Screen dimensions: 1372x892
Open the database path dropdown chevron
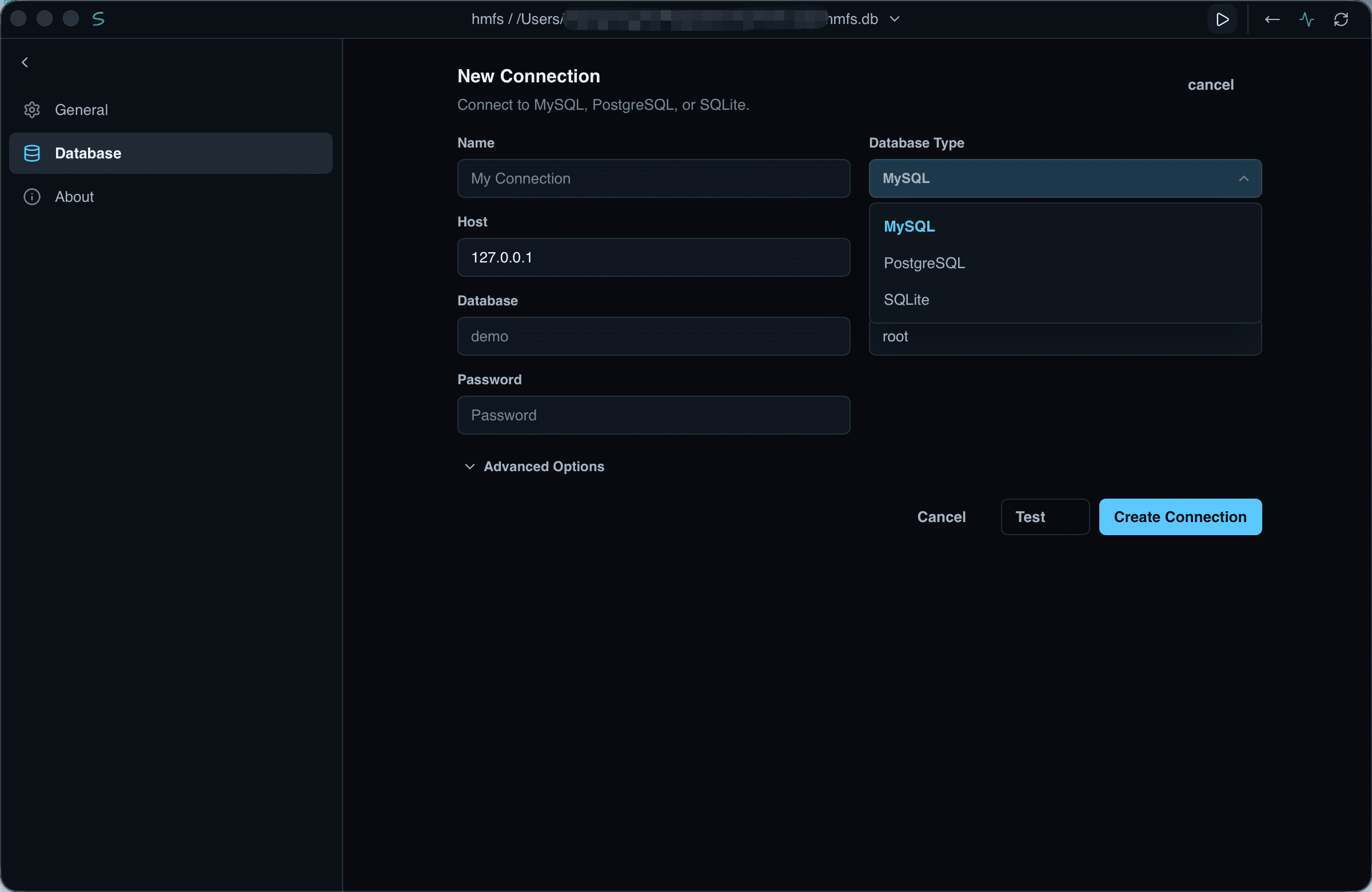(895, 19)
